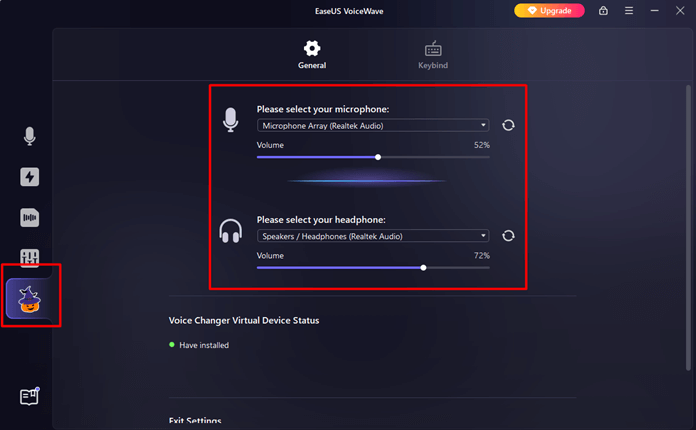The width and height of the screenshot is (696, 430).
Task: Open the lightning bolt sidebar panel
Action: (30, 177)
